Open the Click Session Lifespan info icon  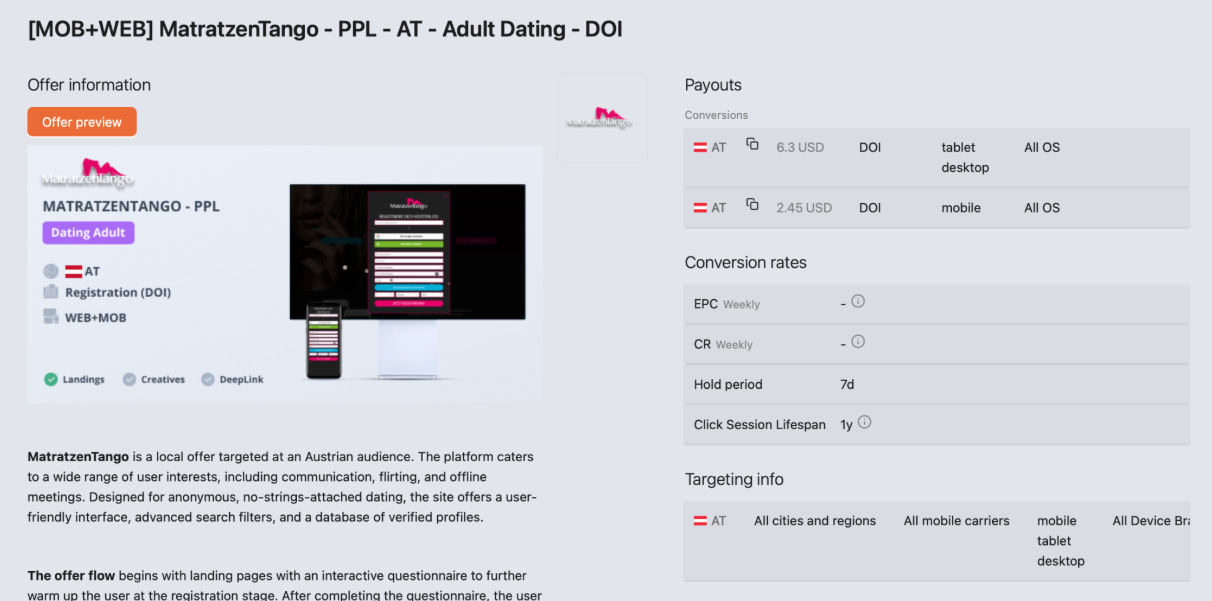coord(865,422)
